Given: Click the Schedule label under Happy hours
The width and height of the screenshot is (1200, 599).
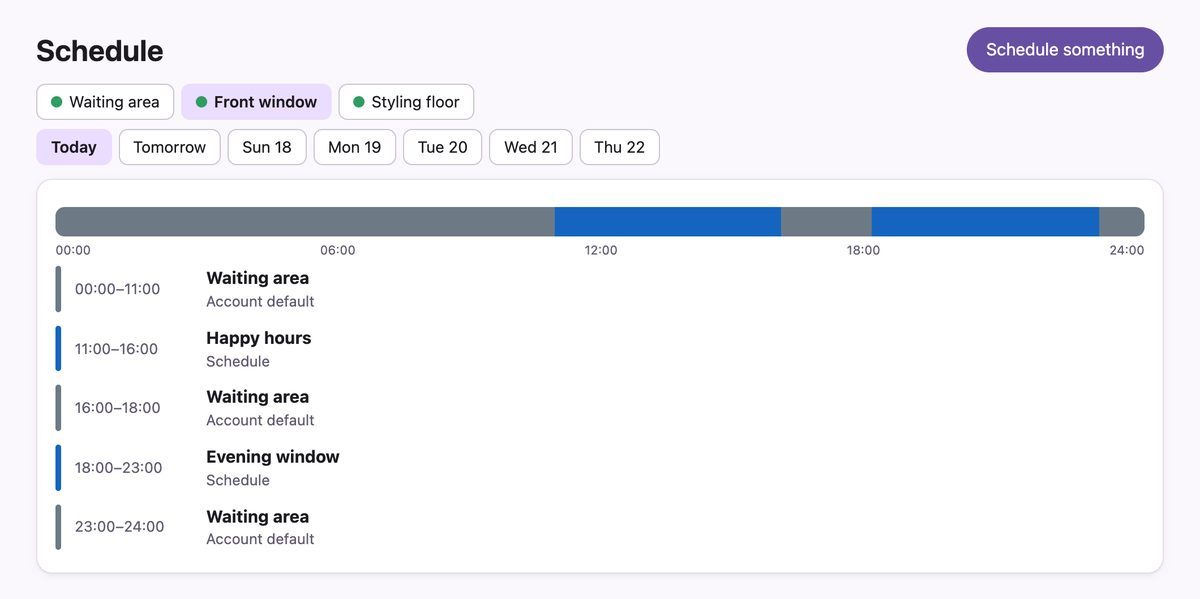Looking at the screenshot, I should (x=238, y=361).
